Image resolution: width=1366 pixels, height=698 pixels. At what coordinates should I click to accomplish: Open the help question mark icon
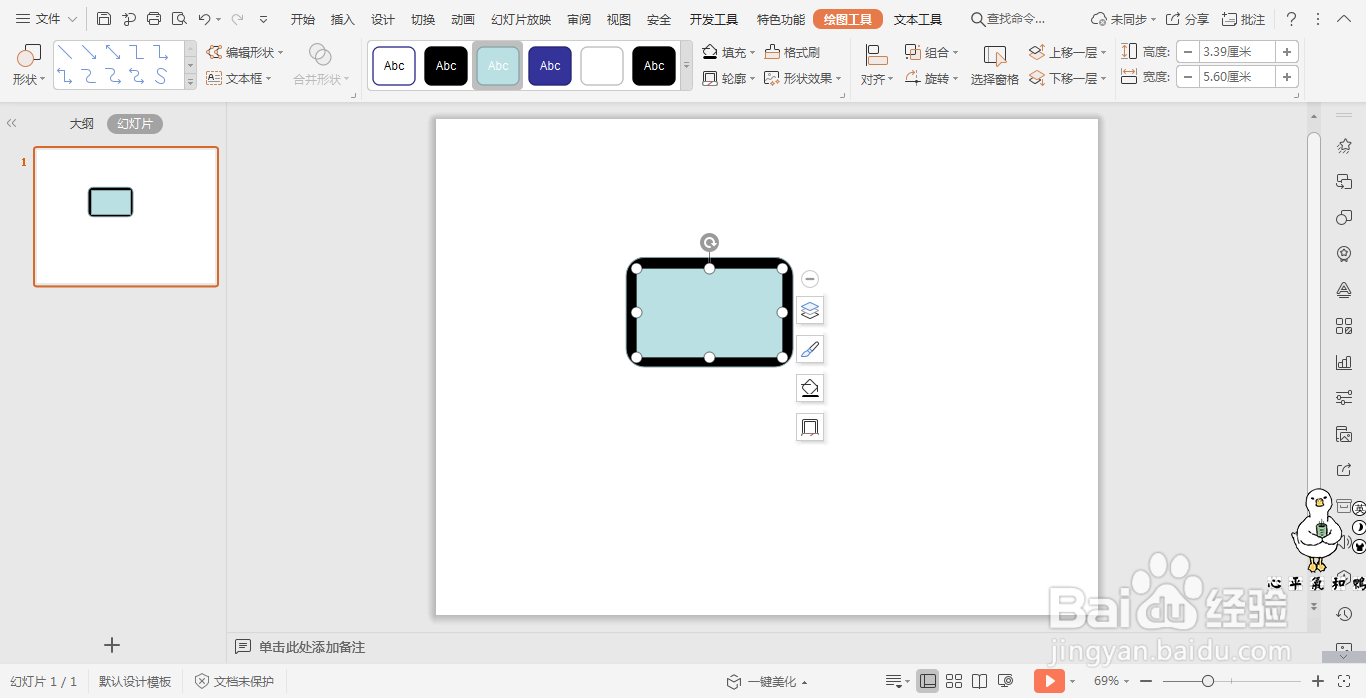1291,19
